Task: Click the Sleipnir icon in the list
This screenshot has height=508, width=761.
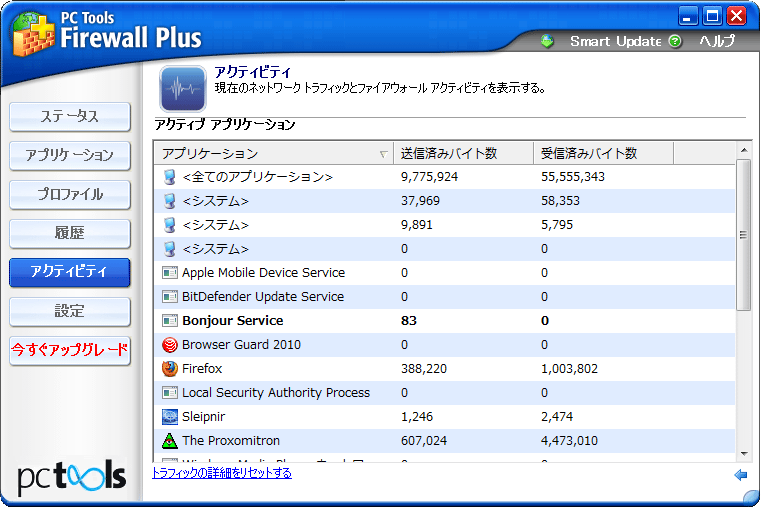Action: coord(169,417)
